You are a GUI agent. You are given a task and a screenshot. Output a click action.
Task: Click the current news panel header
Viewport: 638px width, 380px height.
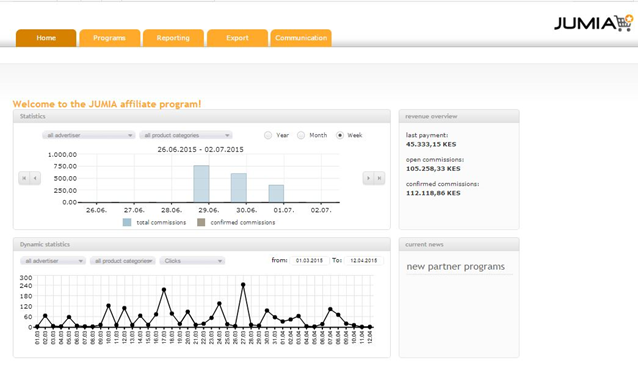pos(459,245)
